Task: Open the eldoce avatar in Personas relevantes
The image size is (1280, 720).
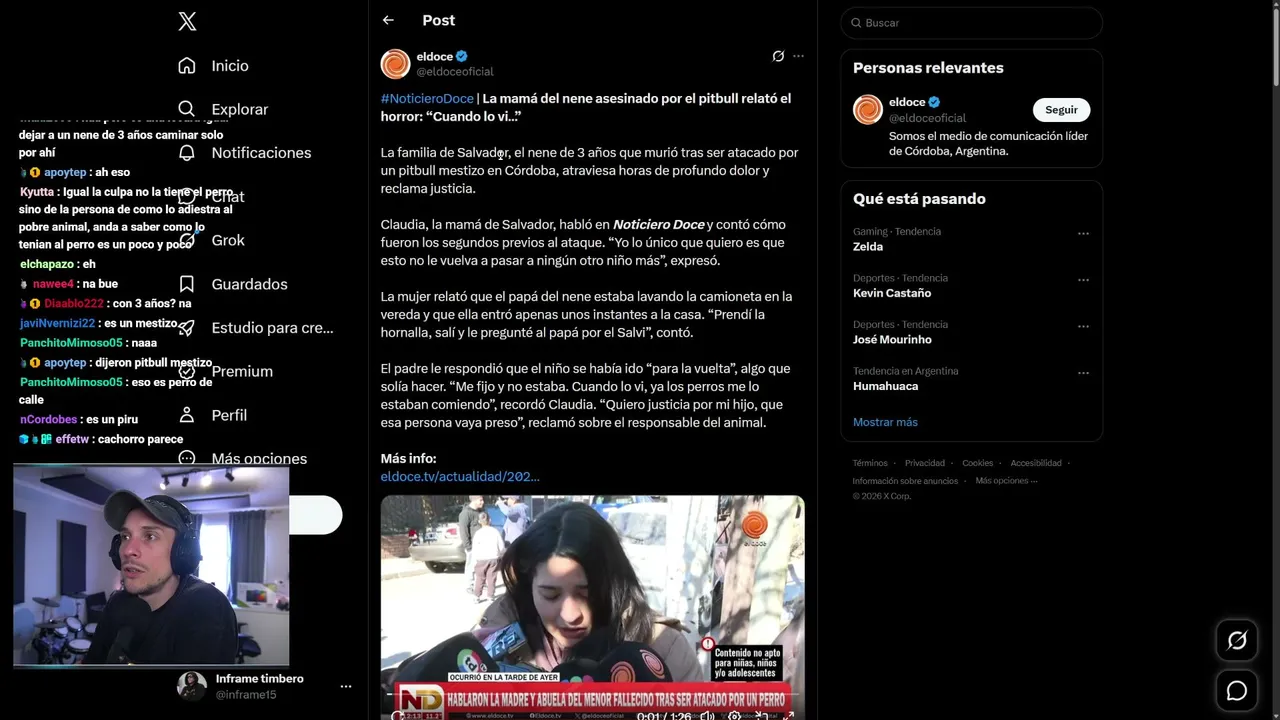Action: pos(868,109)
